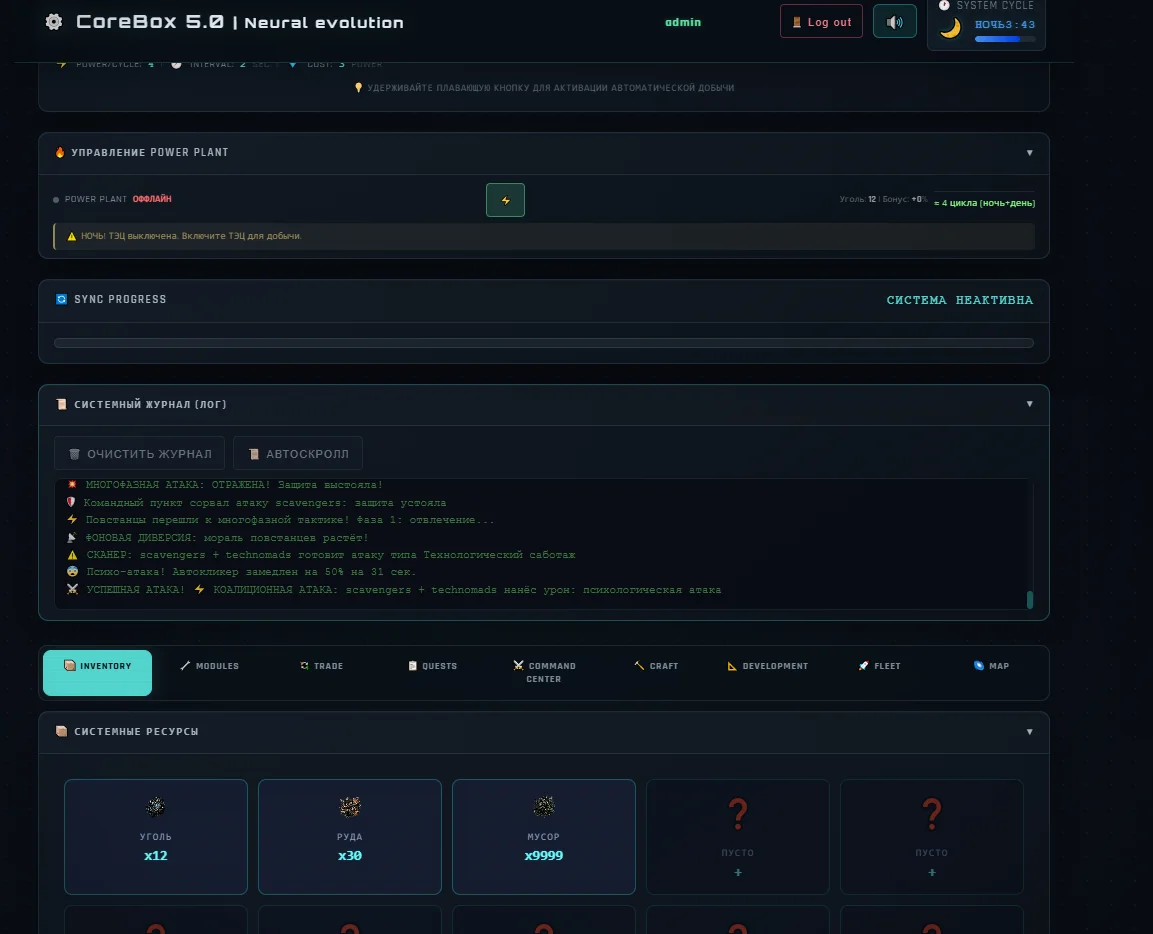
Task: Click the warning icon on Сканер log line
Action: coord(72,555)
